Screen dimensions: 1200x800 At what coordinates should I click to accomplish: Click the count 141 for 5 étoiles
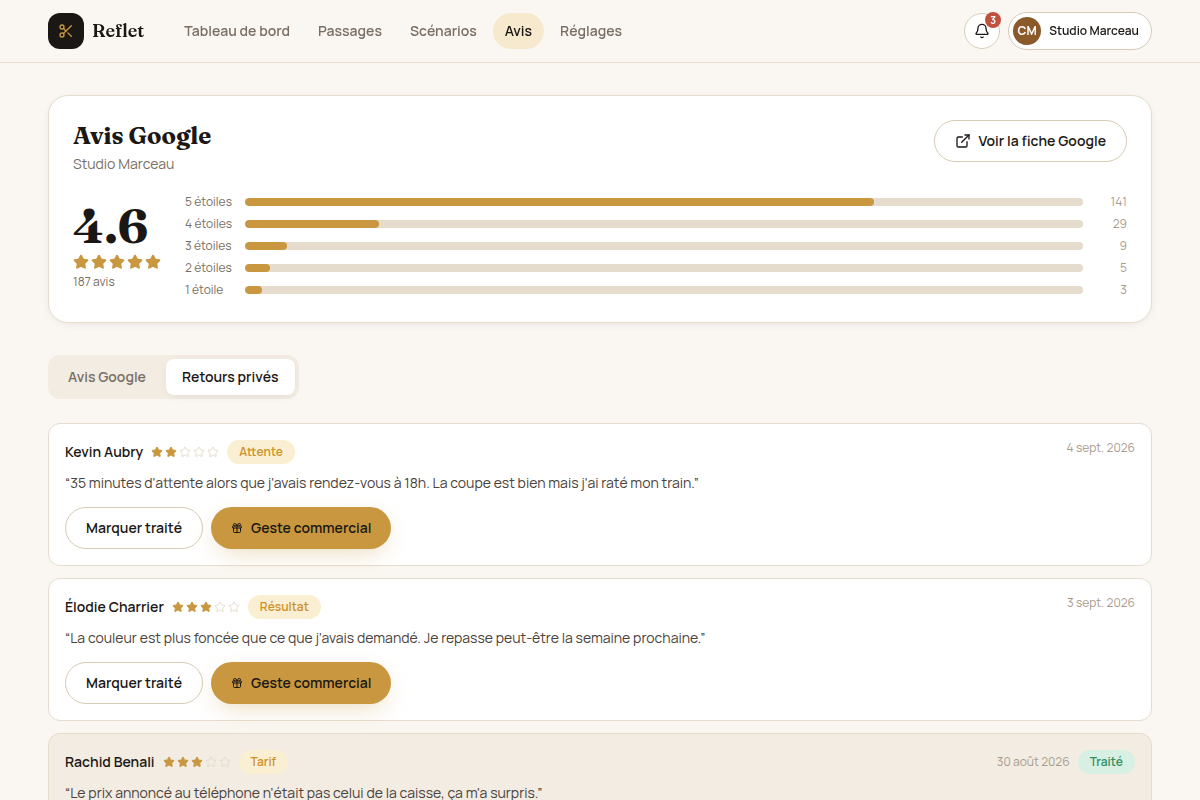point(1118,202)
